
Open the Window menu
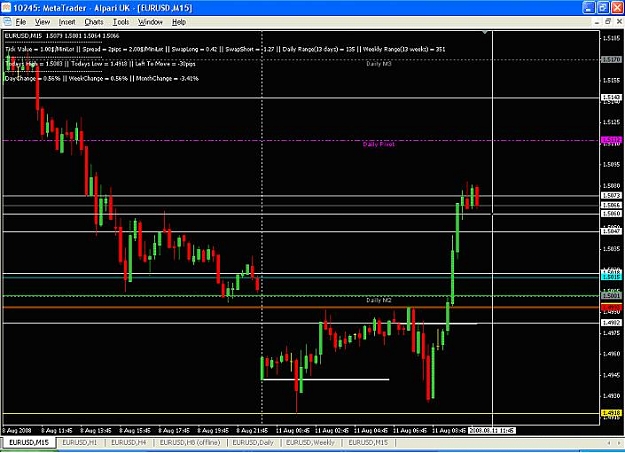click(150, 22)
